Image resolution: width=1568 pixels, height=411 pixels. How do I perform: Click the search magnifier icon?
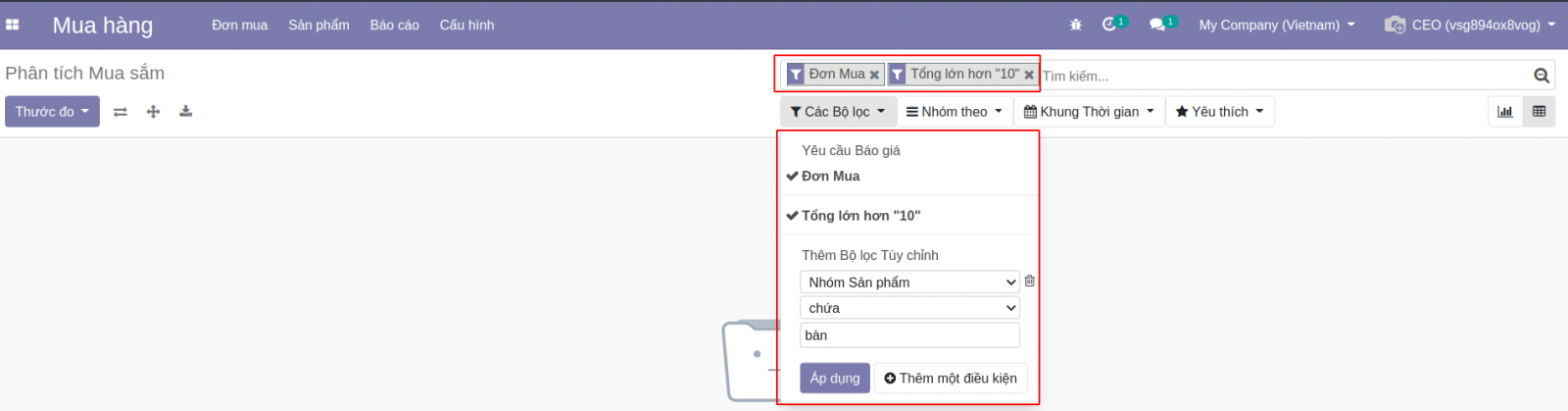pyautogui.click(x=1542, y=76)
